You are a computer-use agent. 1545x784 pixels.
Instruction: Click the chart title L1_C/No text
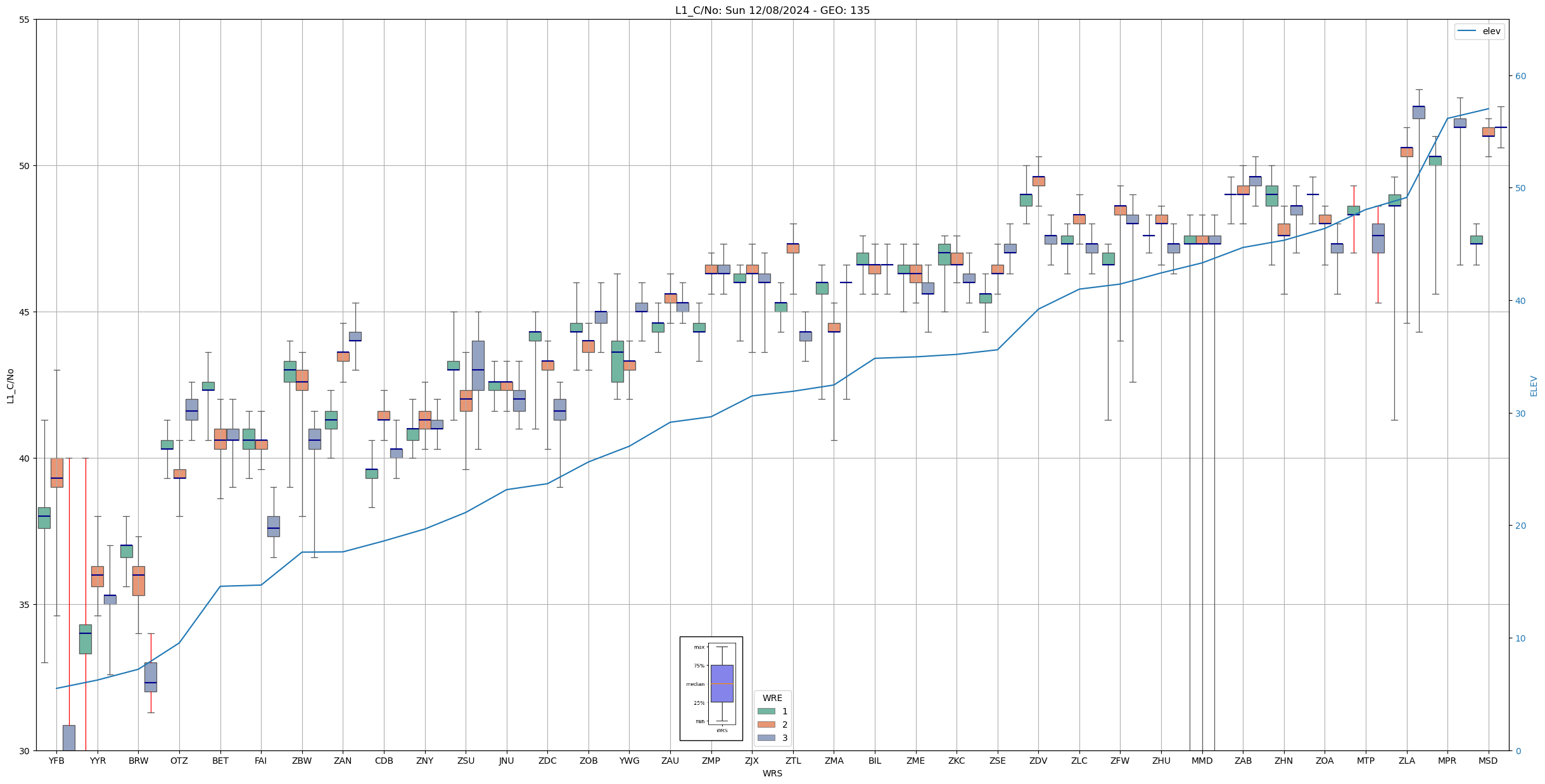(x=772, y=10)
